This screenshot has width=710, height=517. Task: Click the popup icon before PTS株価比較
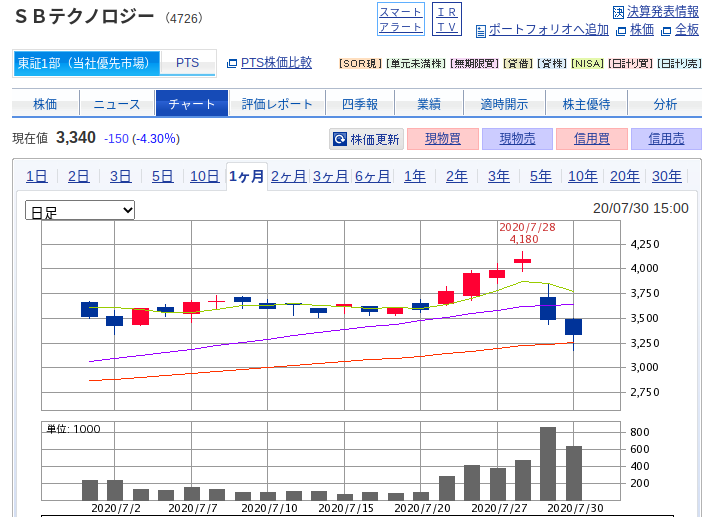pyautogui.click(x=231, y=63)
